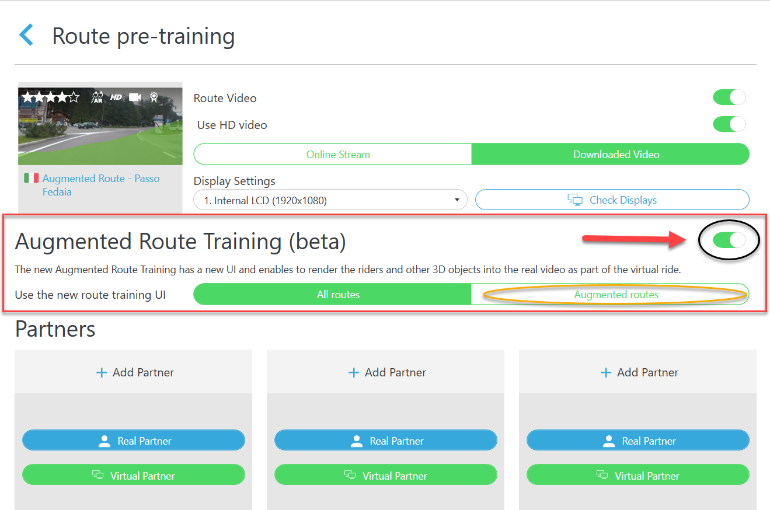Open the Display Settings dropdown
Image resolution: width=770 pixels, height=510 pixels.
[330, 200]
